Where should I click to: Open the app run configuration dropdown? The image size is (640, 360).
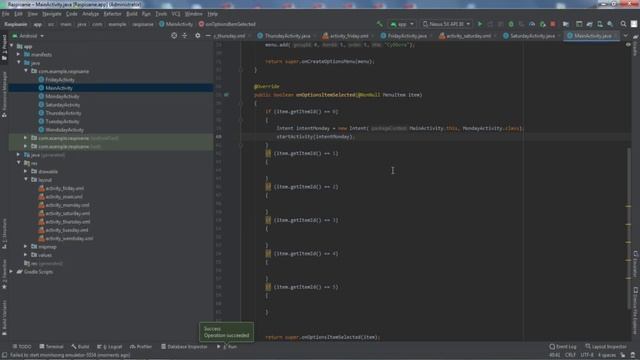[402, 24]
